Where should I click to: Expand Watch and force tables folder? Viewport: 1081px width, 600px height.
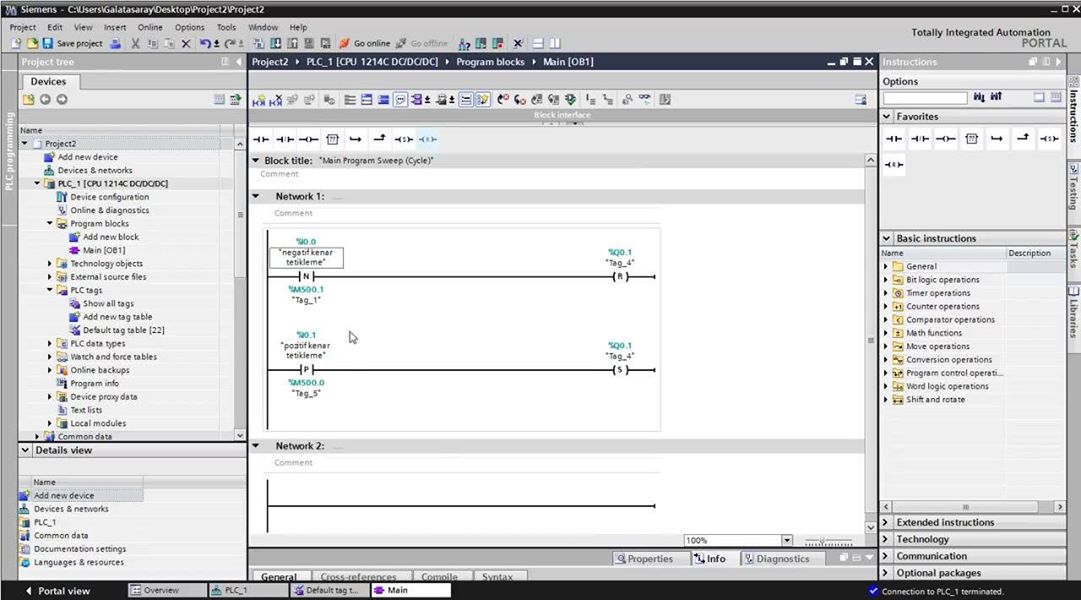pyautogui.click(x=50, y=357)
